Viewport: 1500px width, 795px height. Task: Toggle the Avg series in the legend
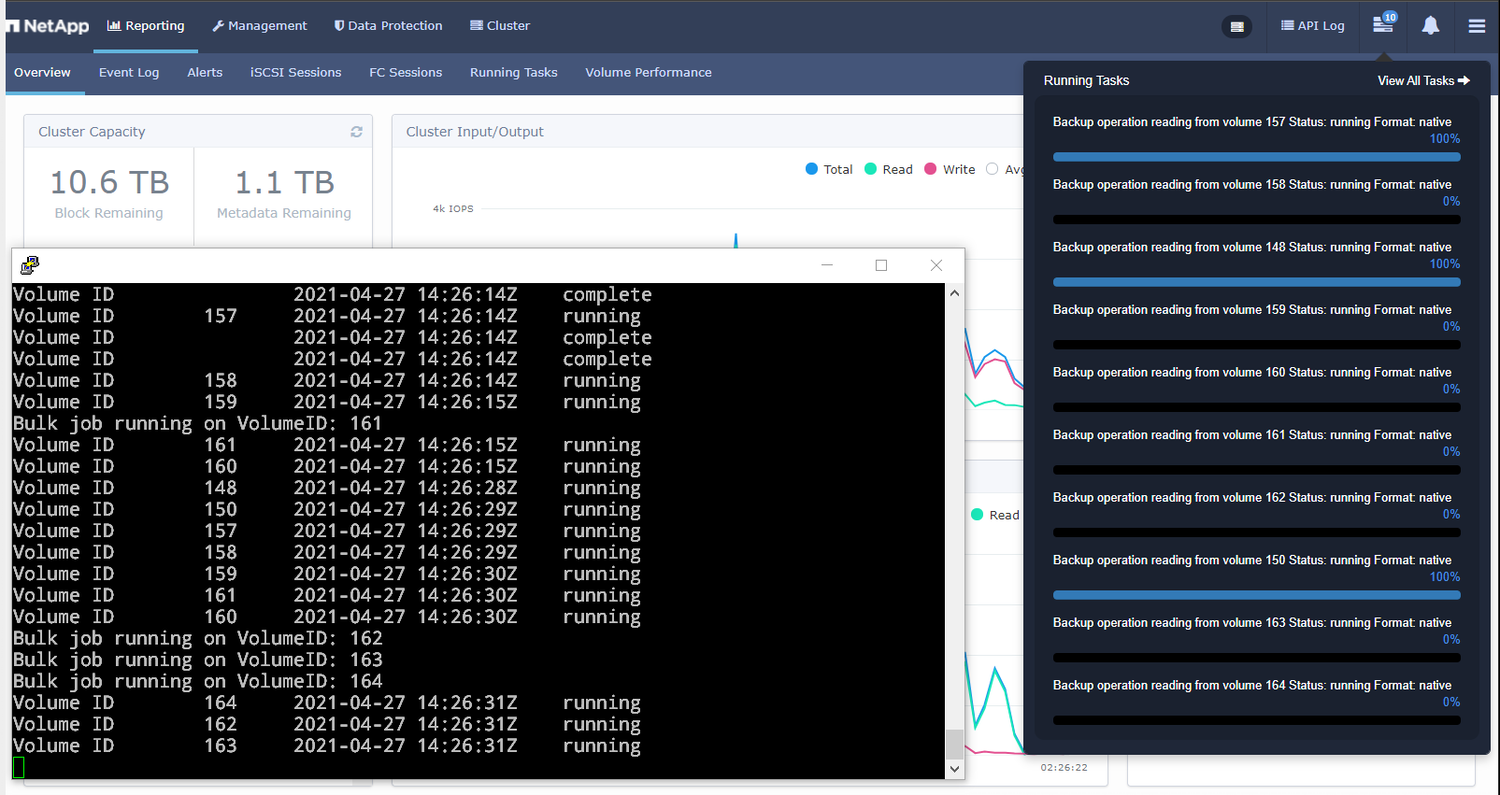point(1006,169)
